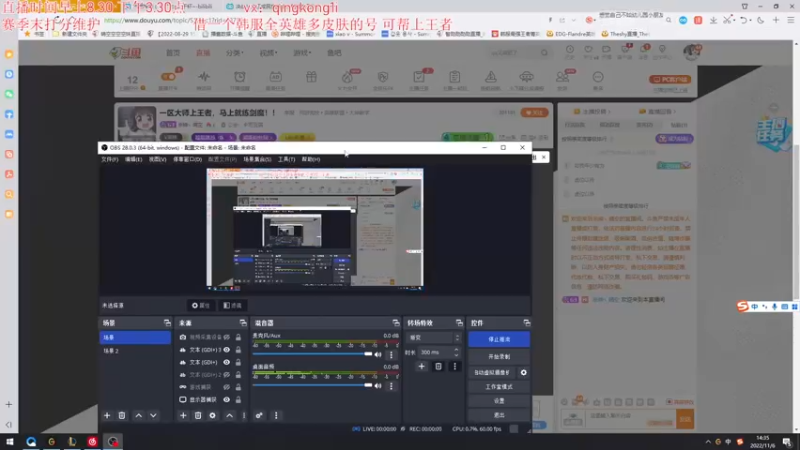Remove the selected source with trash icon
The width and height of the screenshot is (800, 450).
[197, 415]
